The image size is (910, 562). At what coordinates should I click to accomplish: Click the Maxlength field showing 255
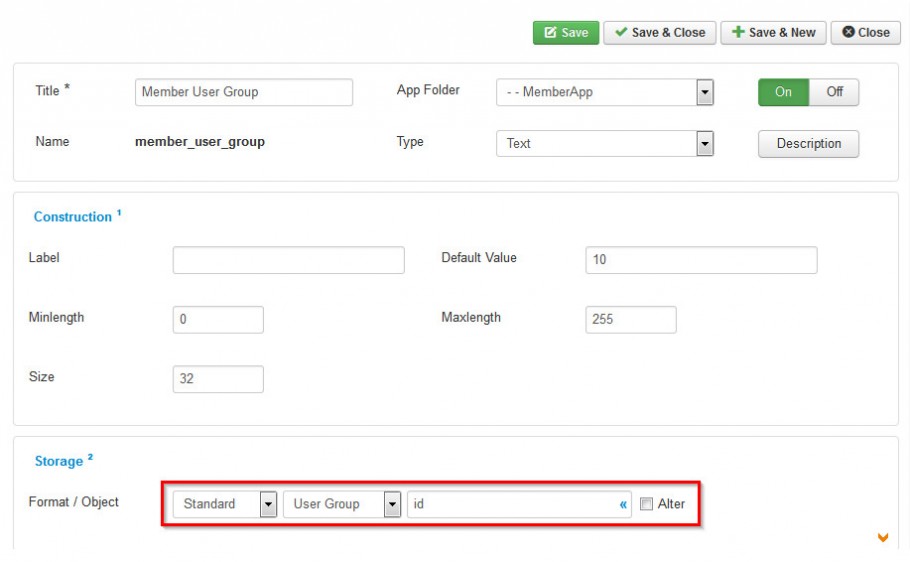pos(631,320)
